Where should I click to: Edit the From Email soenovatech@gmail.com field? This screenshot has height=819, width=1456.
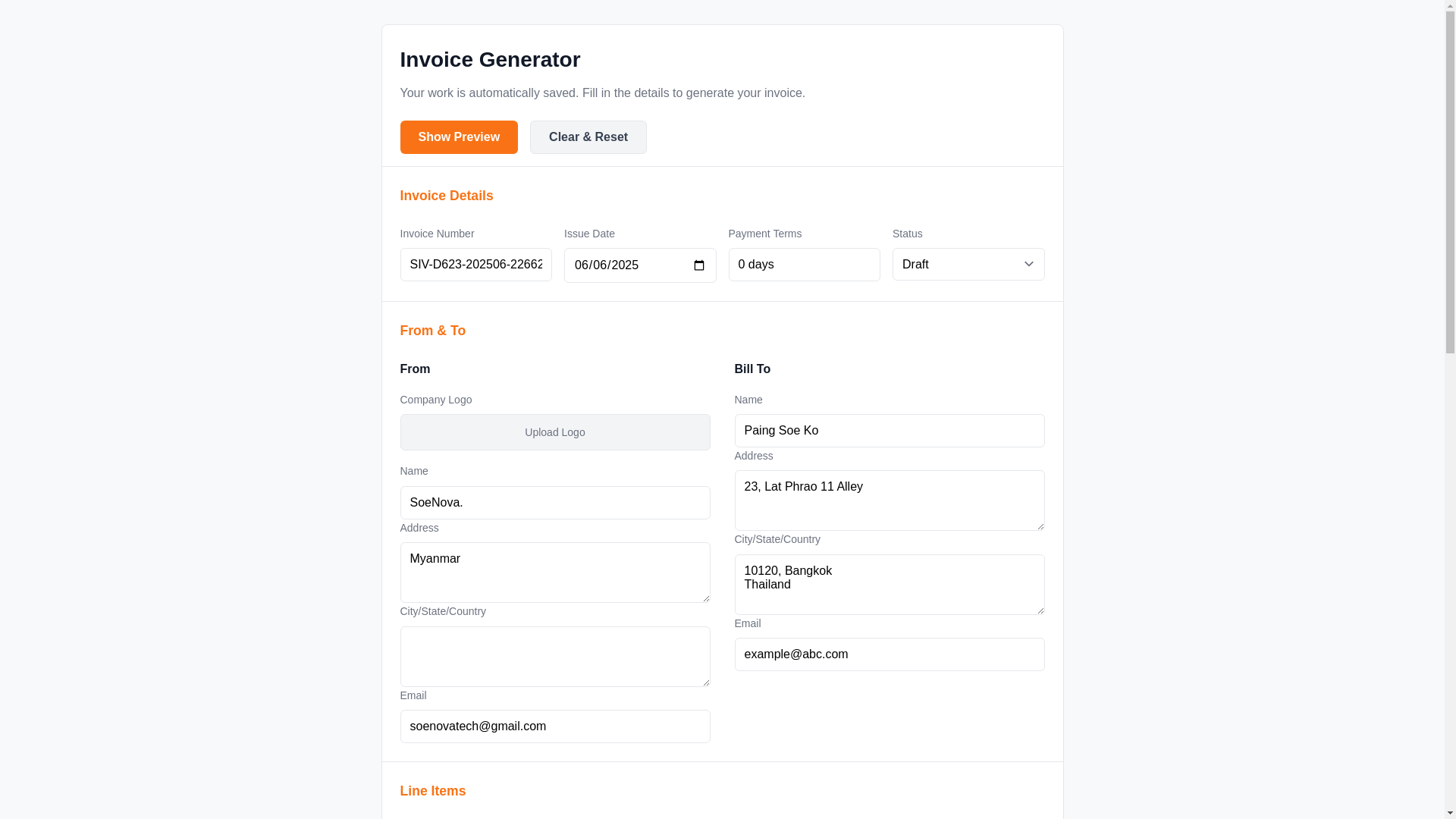[x=555, y=726]
